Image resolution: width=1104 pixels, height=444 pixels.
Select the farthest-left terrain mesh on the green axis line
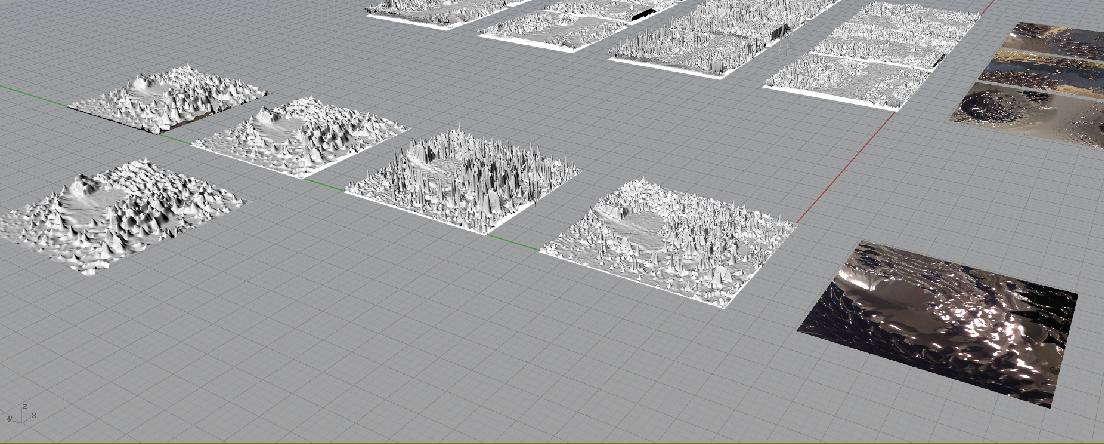(168, 99)
